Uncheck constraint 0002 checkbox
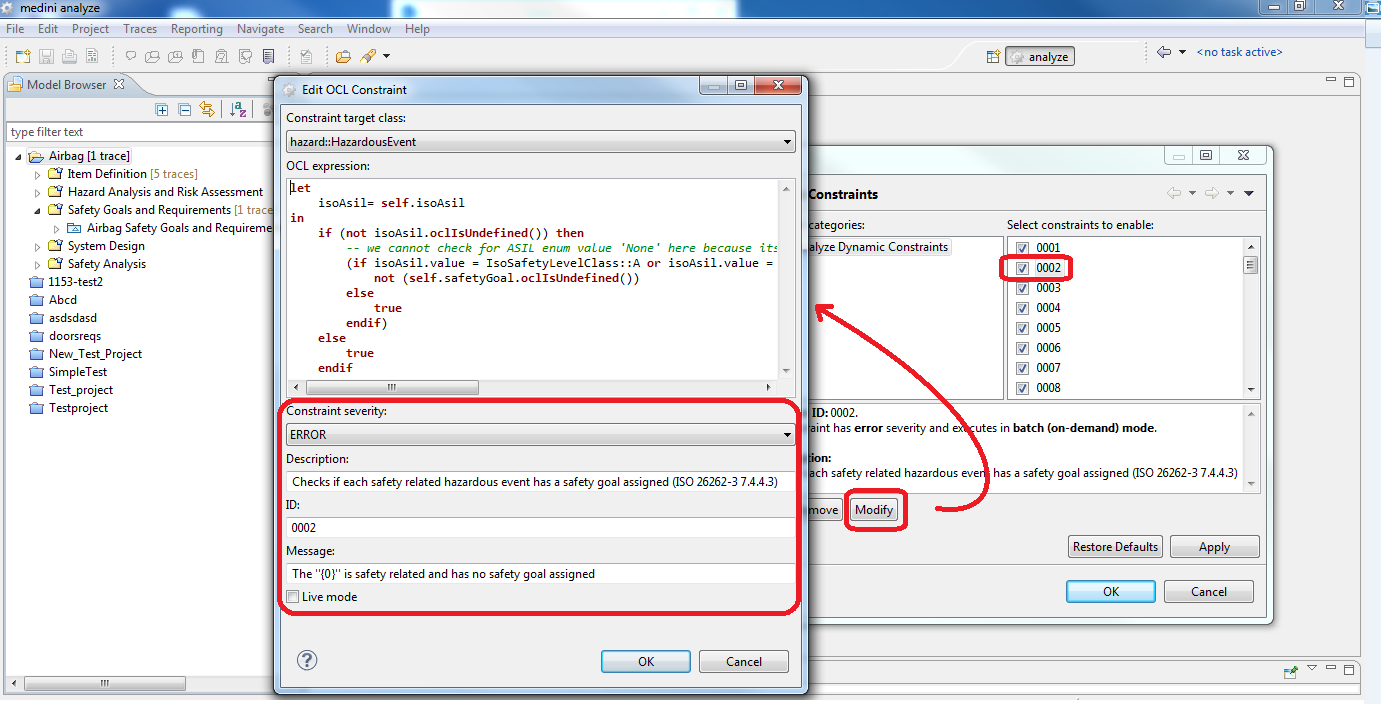 1022,268
